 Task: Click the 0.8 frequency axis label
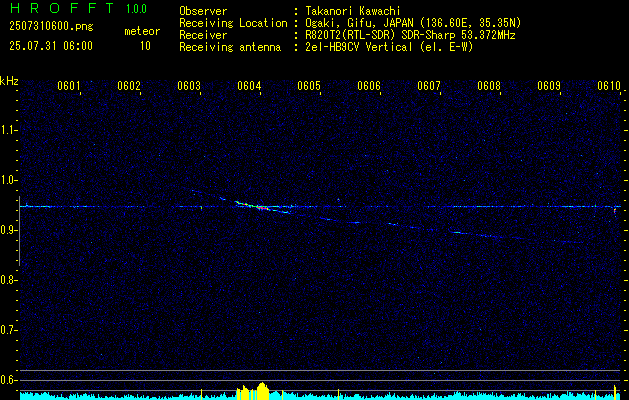[8, 280]
